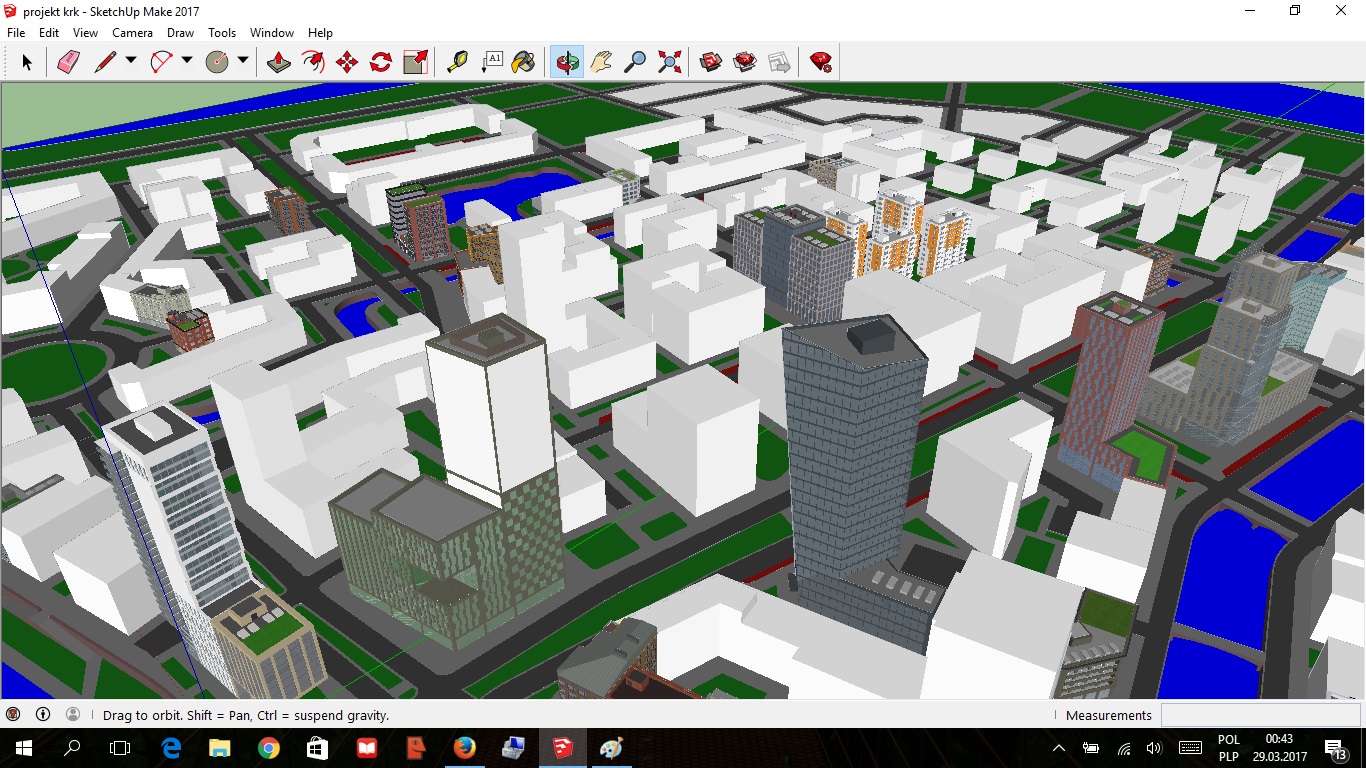Expand the Arc tool dropdown arrow
This screenshot has width=1366, height=768.
tap(187, 61)
